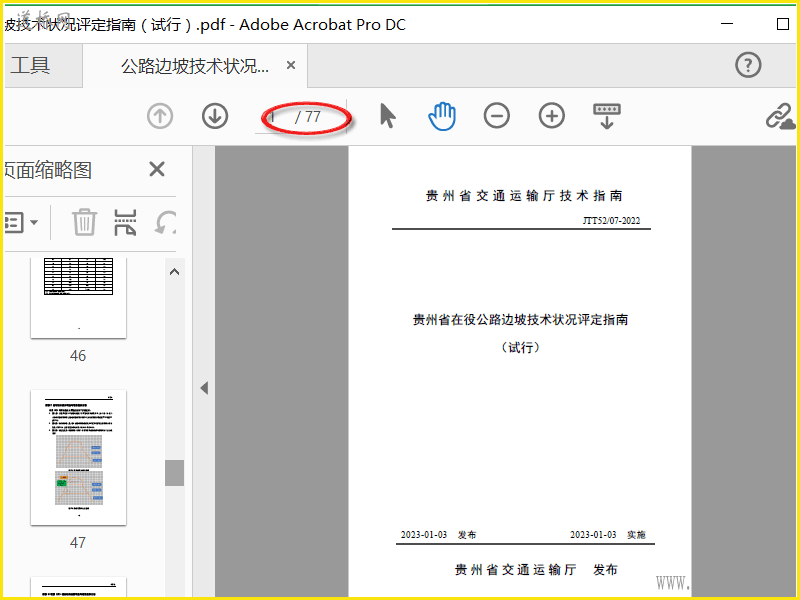Viewport: 800px width, 600px height.
Task: Click the heading 贵州省交通运输厅技术指南
Action: [524, 196]
